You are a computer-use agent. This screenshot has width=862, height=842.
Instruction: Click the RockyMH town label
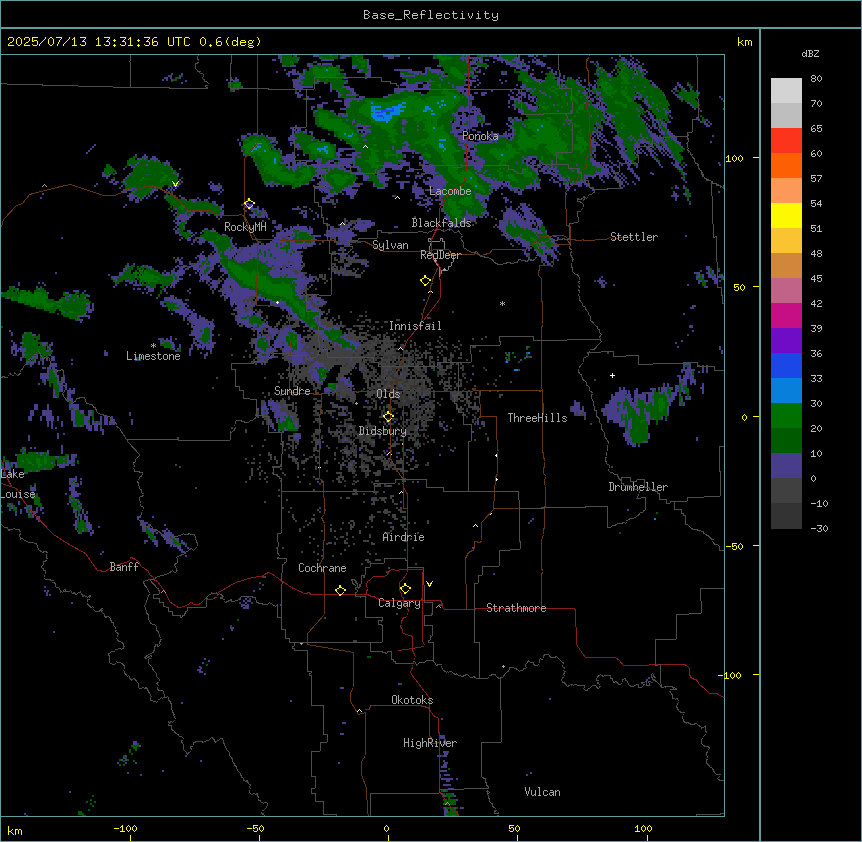(245, 227)
